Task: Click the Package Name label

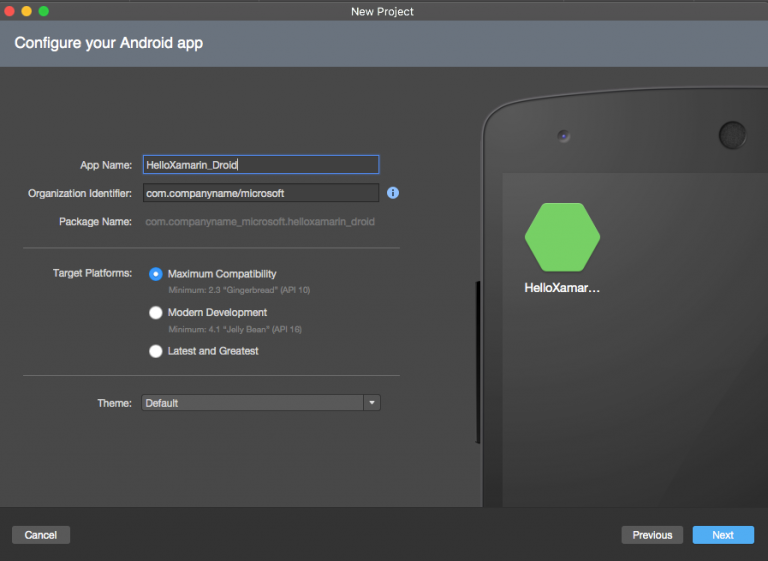Action: click(x=95, y=221)
